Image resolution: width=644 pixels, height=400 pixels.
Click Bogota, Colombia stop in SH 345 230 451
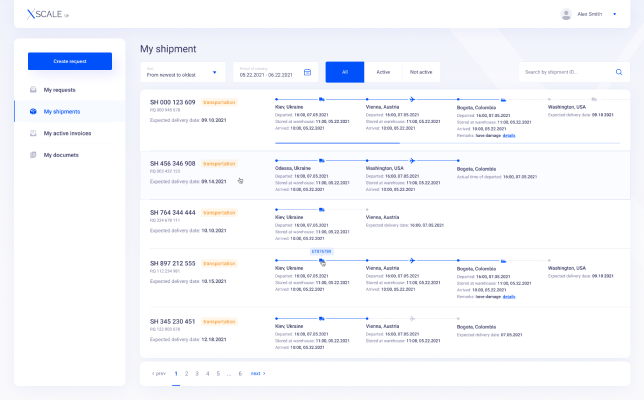(x=476, y=327)
